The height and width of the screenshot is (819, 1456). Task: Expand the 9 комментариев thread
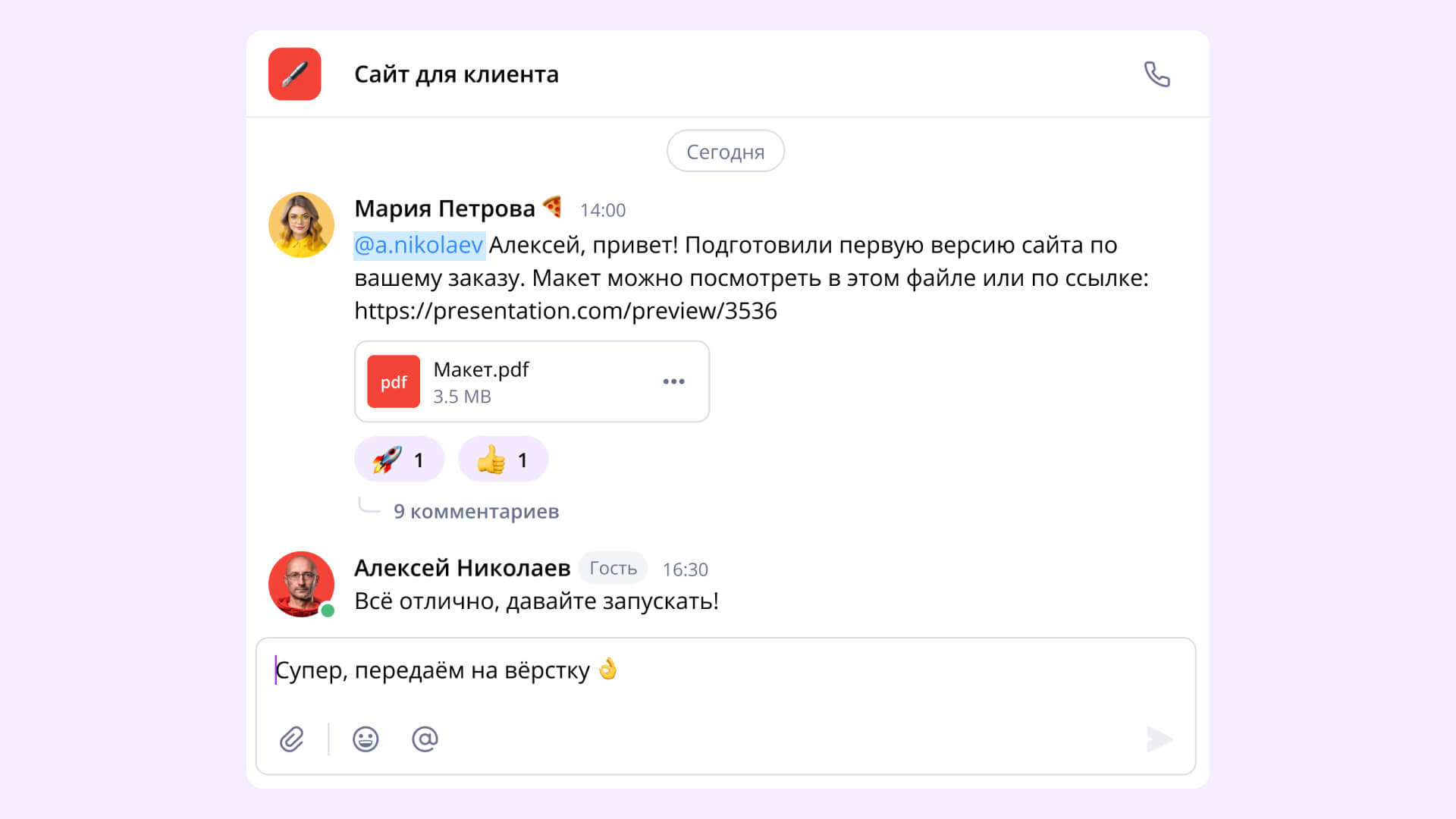point(475,512)
